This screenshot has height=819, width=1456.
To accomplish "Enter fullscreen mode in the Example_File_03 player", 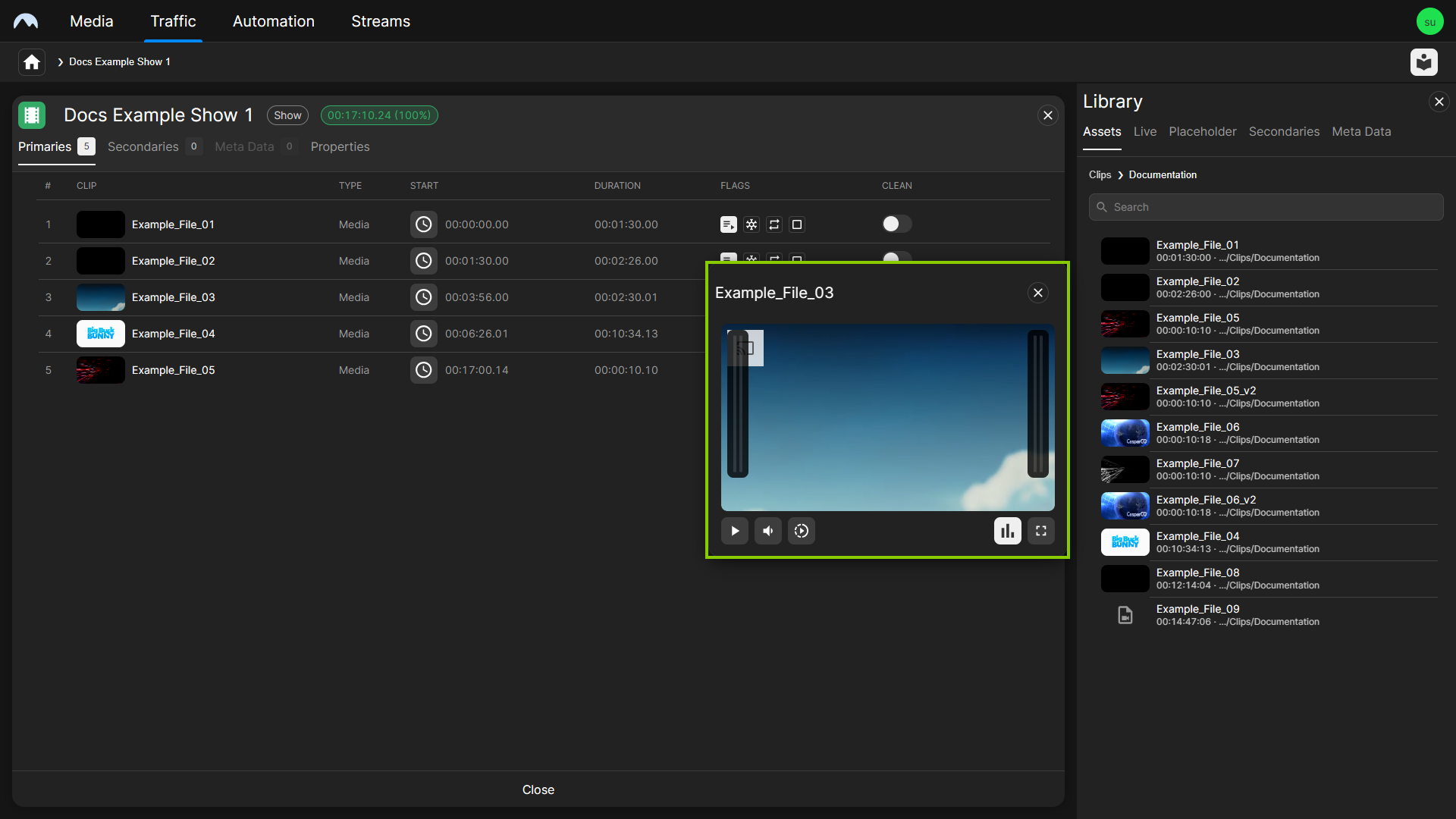I will click(1040, 531).
